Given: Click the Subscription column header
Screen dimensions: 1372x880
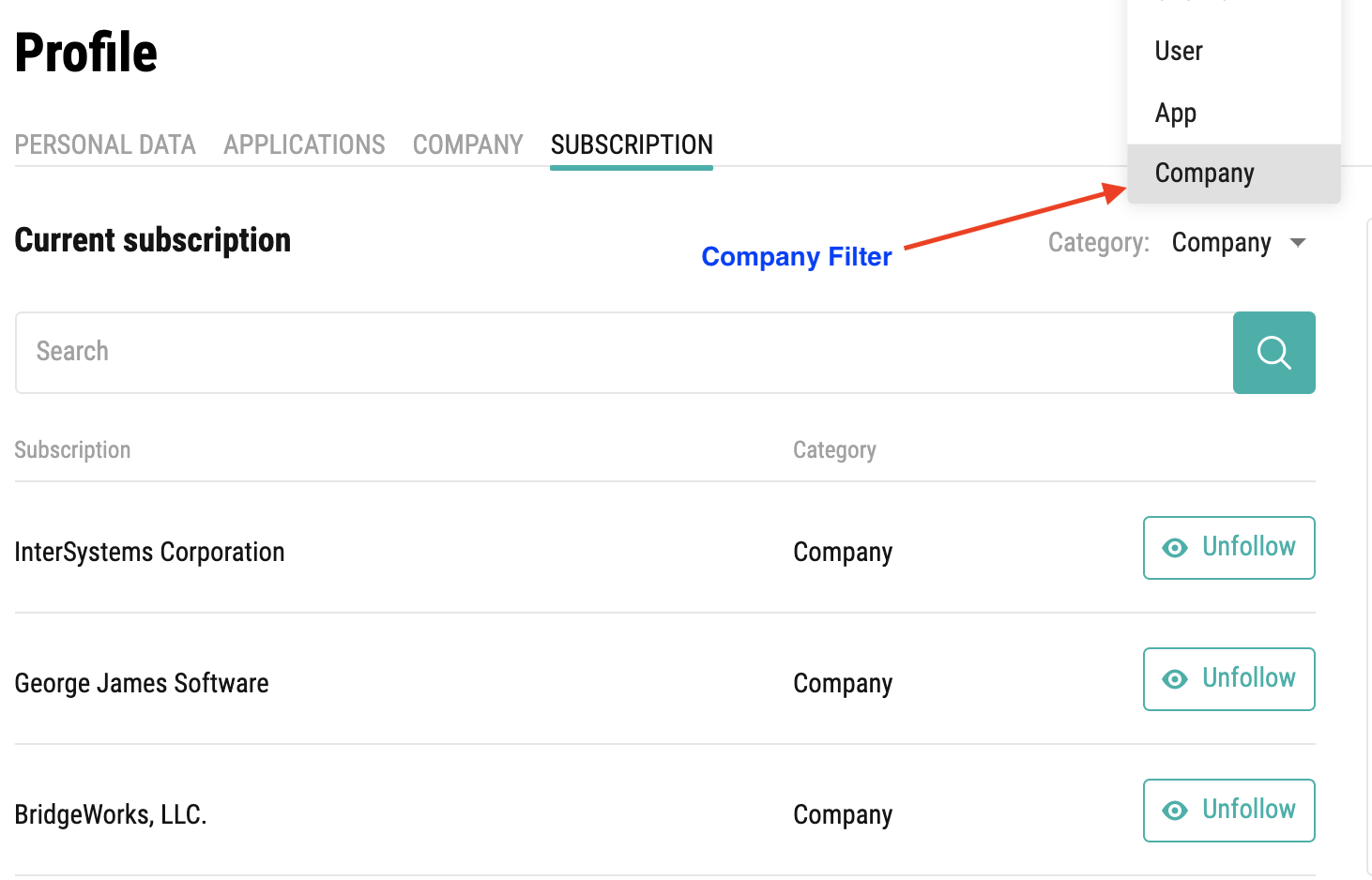Looking at the screenshot, I should pos(72,450).
